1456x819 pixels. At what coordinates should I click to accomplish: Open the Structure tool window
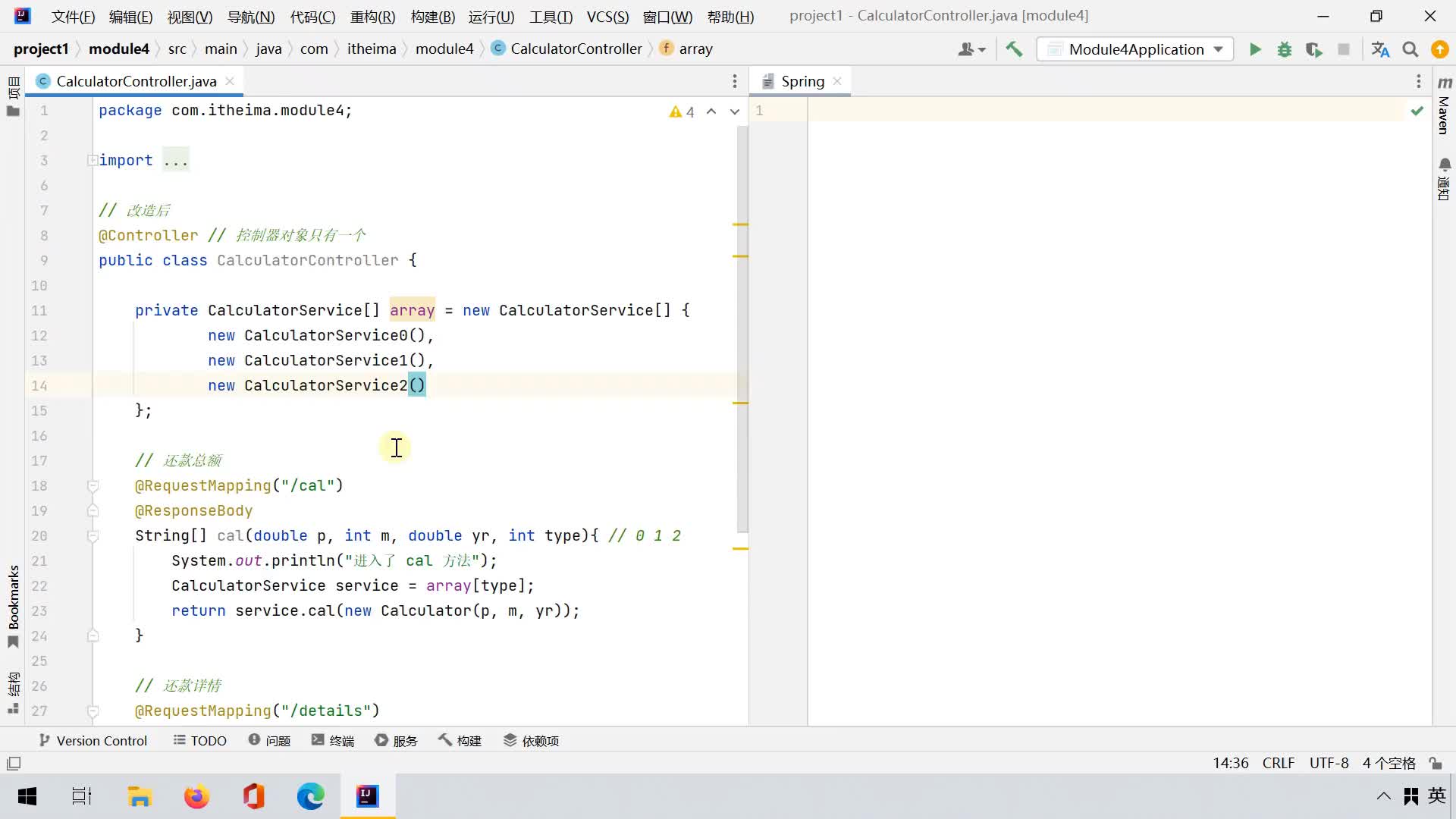(13, 692)
